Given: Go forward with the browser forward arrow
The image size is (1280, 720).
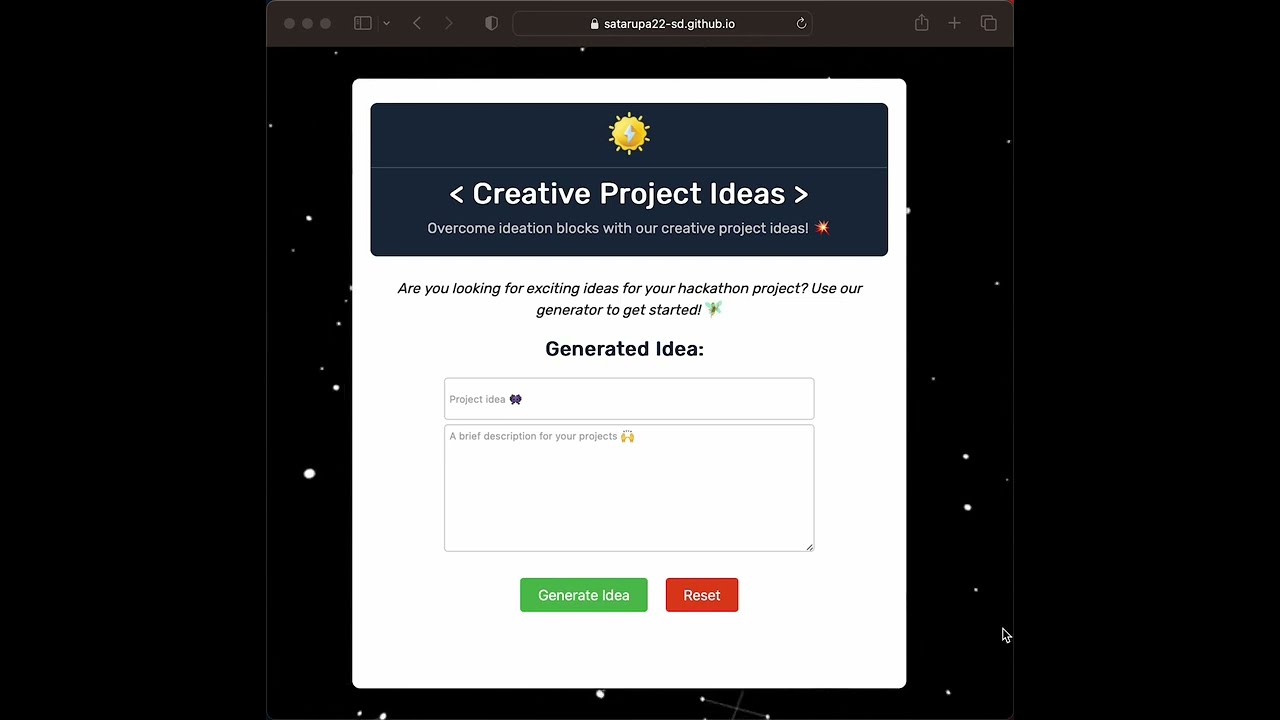Looking at the screenshot, I should tap(449, 23).
